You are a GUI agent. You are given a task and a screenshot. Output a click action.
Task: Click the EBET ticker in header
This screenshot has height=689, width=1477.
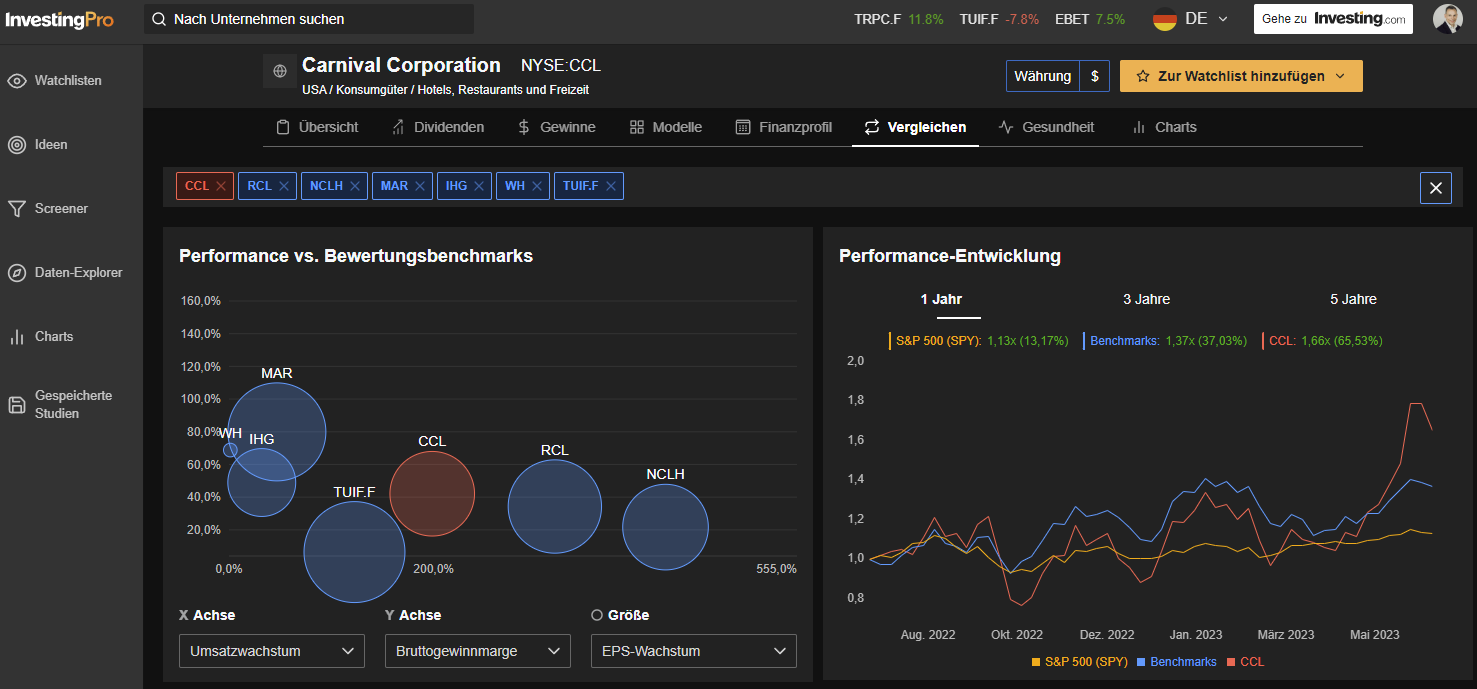1090,19
